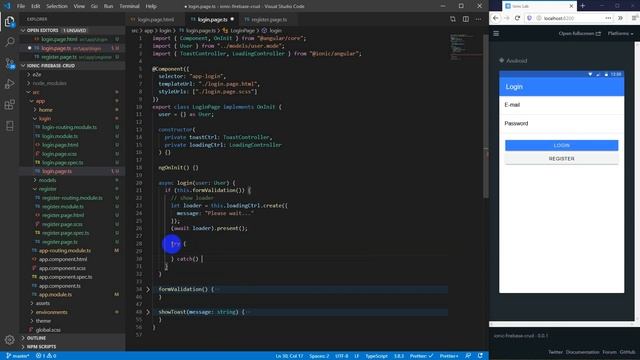Expand the folded formValidation method
The image size is (640, 360).
(x=148, y=289)
